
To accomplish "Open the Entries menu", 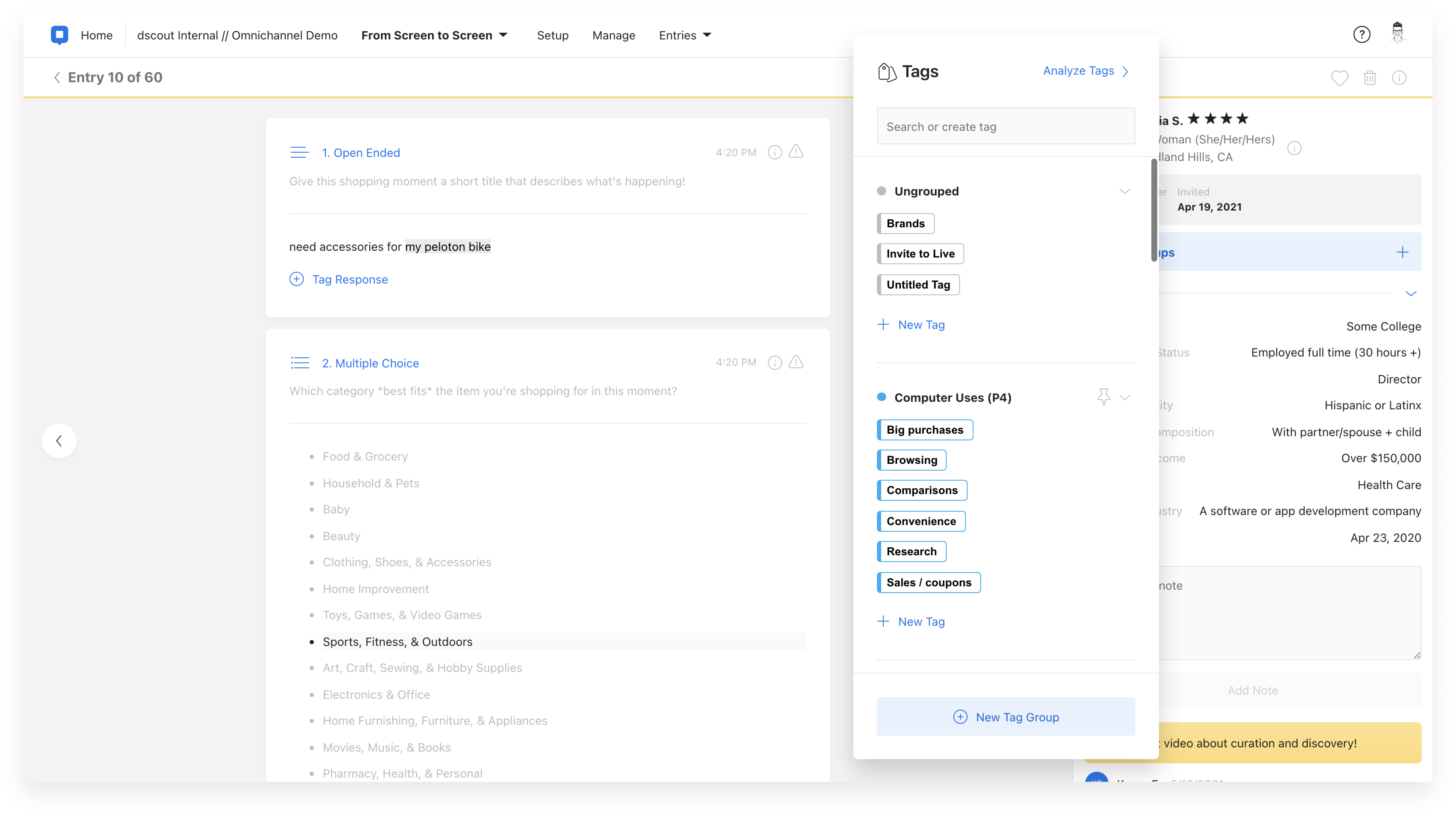I will pos(685,35).
